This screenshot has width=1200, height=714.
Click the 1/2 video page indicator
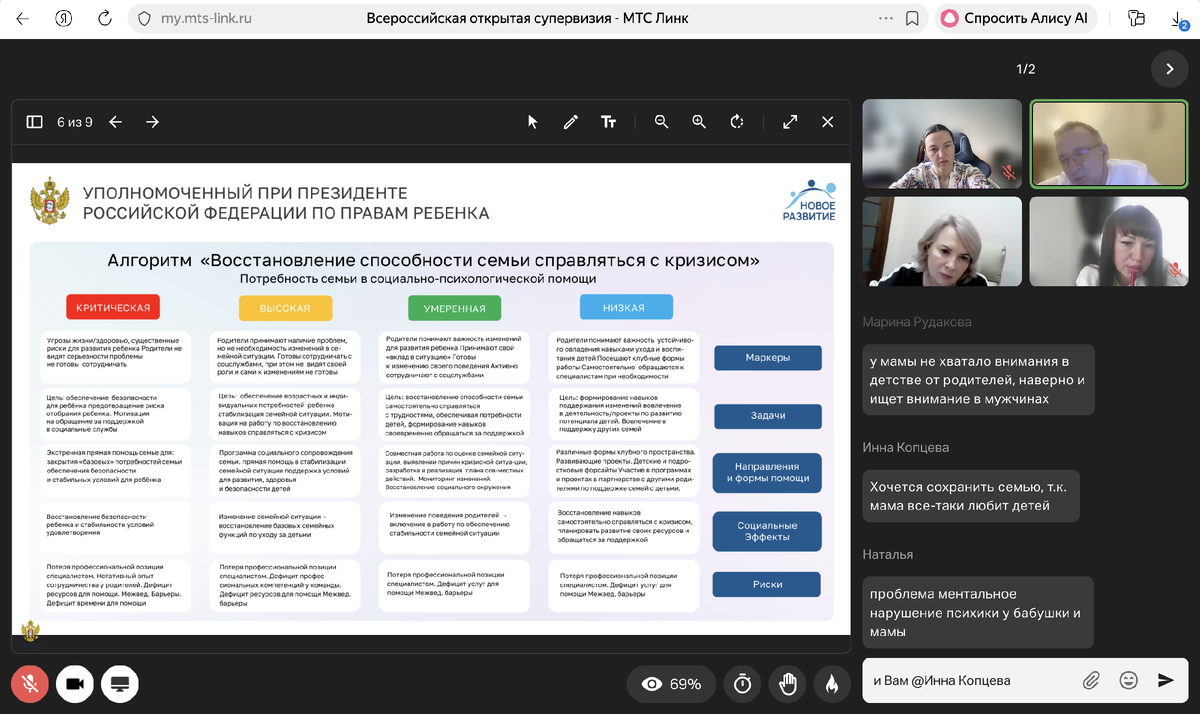1026,69
